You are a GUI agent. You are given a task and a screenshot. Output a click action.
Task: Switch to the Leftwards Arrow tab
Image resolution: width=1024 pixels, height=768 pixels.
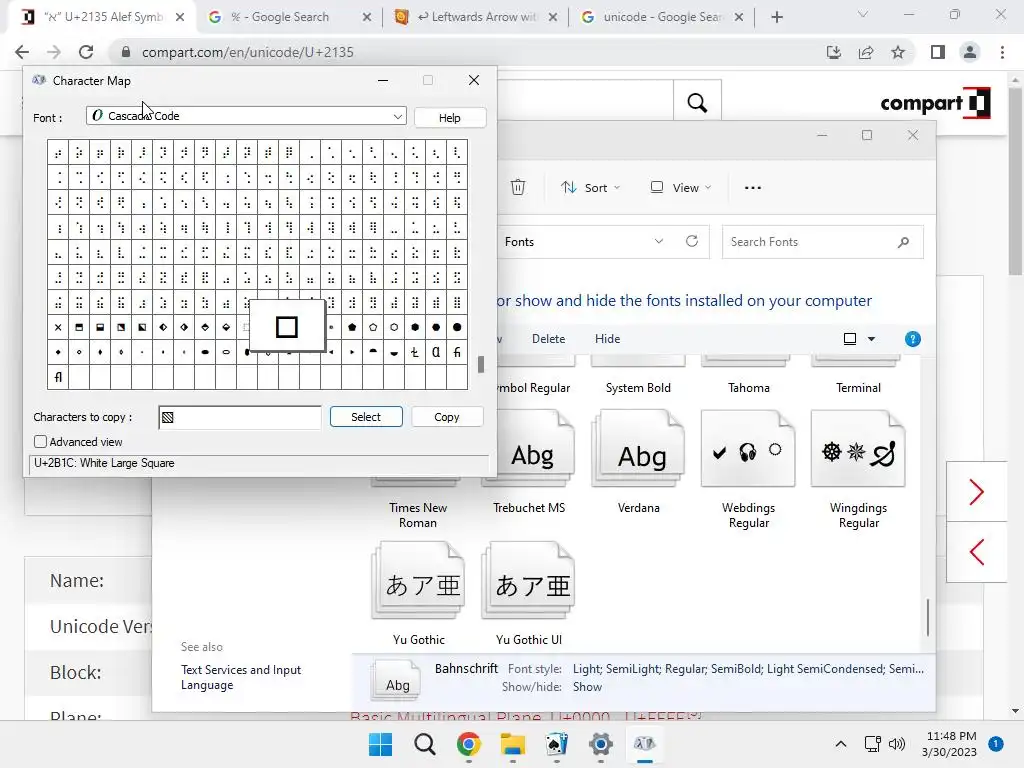click(x=476, y=17)
